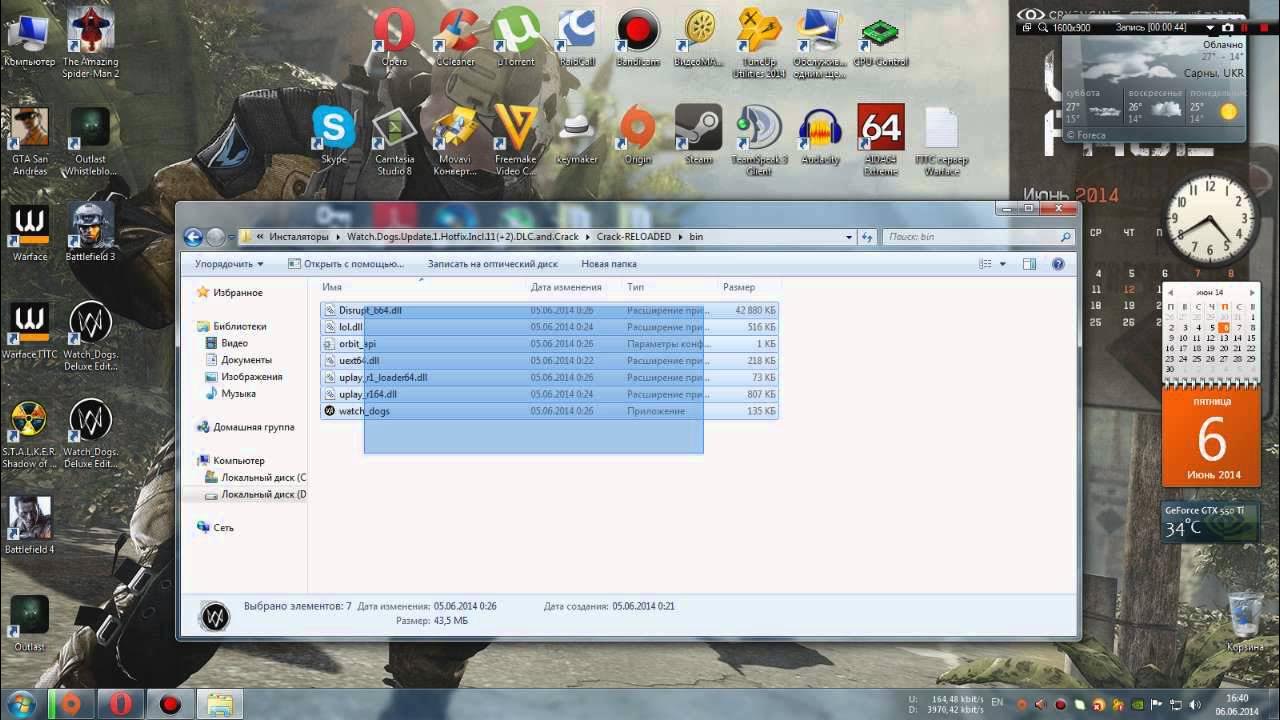The image size is (1280, 720).
Task: Switch to Explorer window on taskbar
Action: point(219,704)
